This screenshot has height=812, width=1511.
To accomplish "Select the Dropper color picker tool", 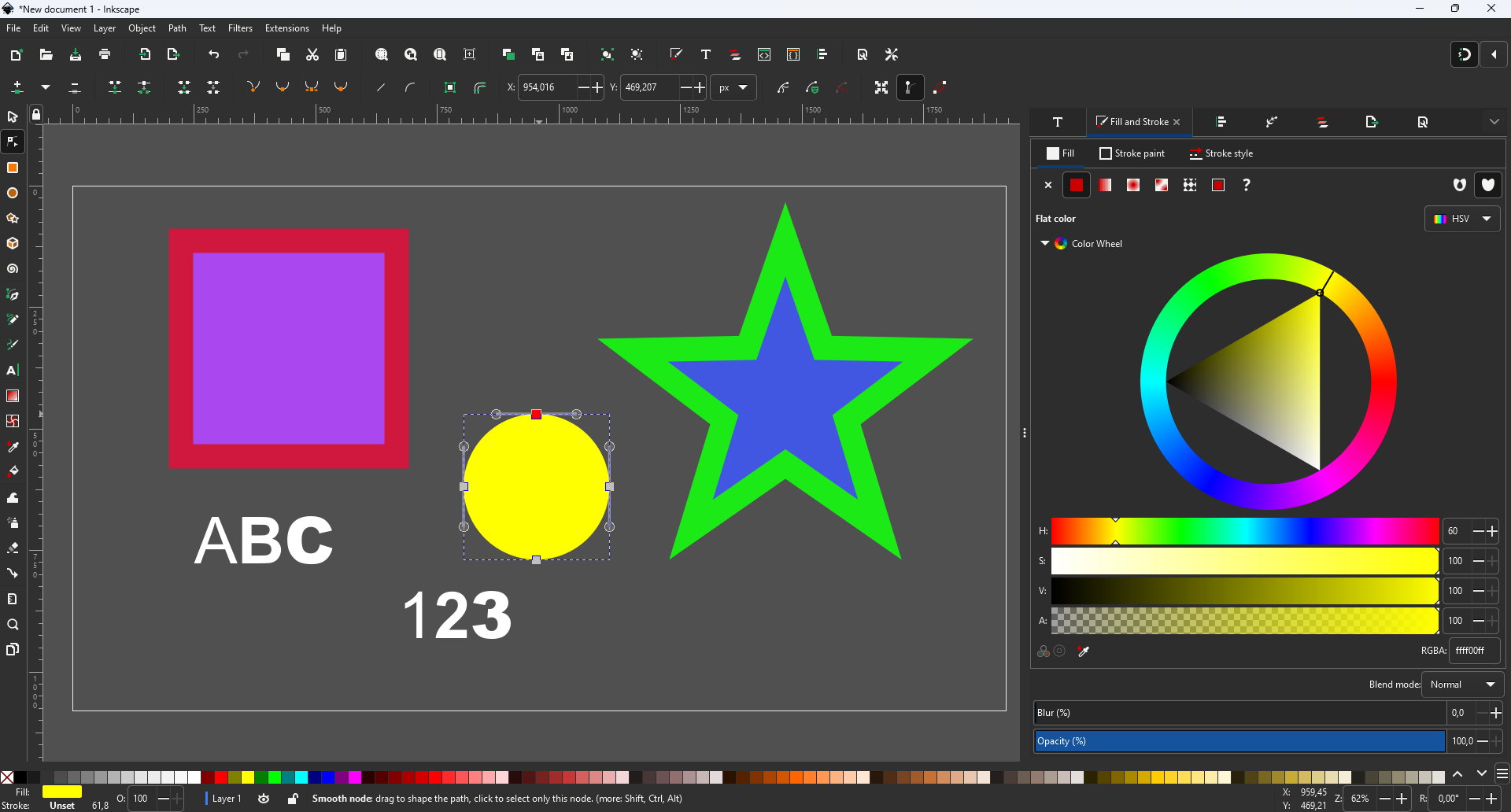I will click(13, 446).
